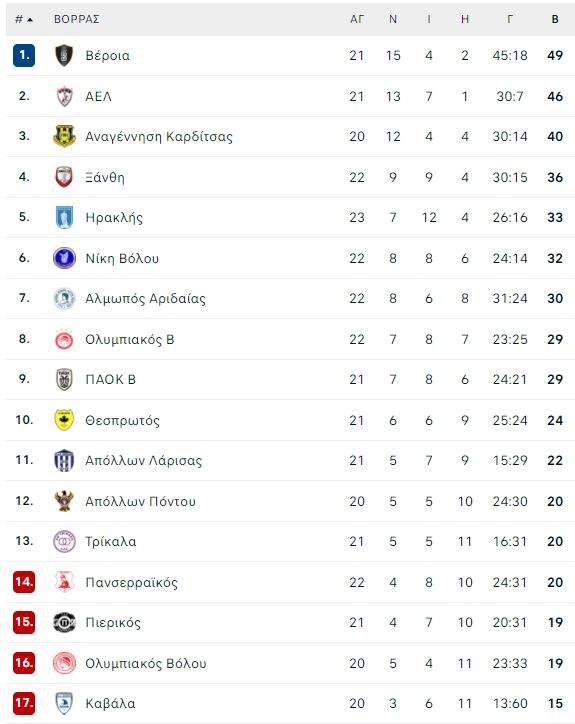The height and width of the screenshot is (724, 575).
Task: Sort table by the # rank arrow
Action: coord(24,19)
